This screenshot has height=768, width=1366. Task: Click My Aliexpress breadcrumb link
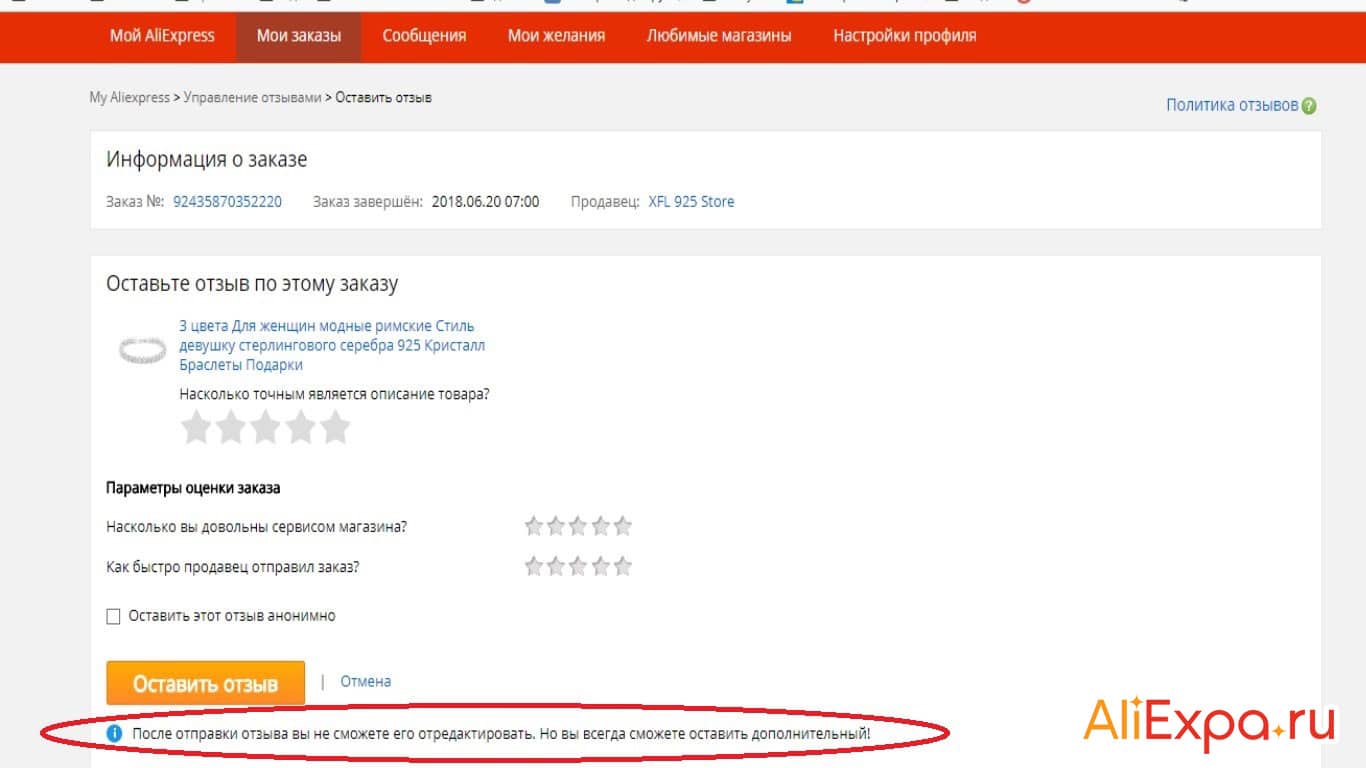(129, 98)
